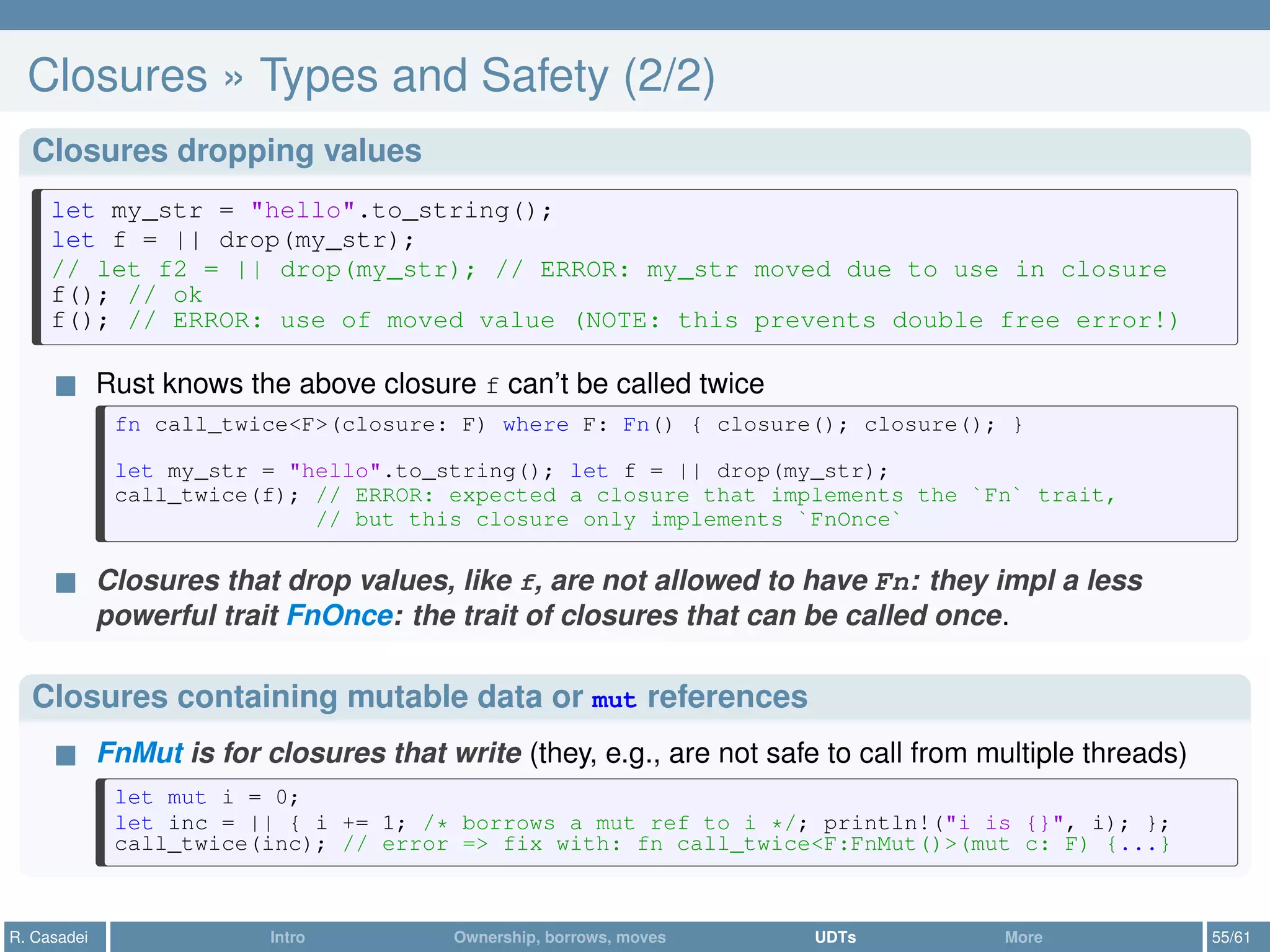Image resolution: width=1270 pixels, height=952 pixels.
Task: Click the Intro section in footer navigation
Action: [287, 937]
